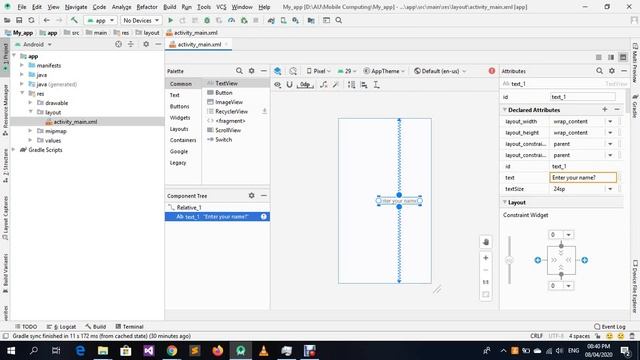The height and width of the screenshot is (360, 640).
Task: Collapse the Declared Attributes section
Action: [x=505, y=110]
